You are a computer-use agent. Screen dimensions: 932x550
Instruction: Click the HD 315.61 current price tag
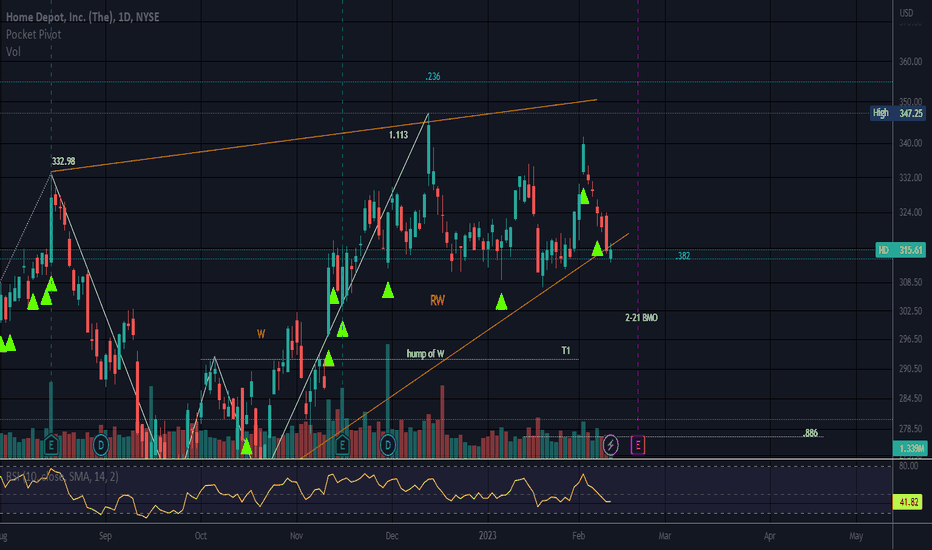tap(901, 250)
